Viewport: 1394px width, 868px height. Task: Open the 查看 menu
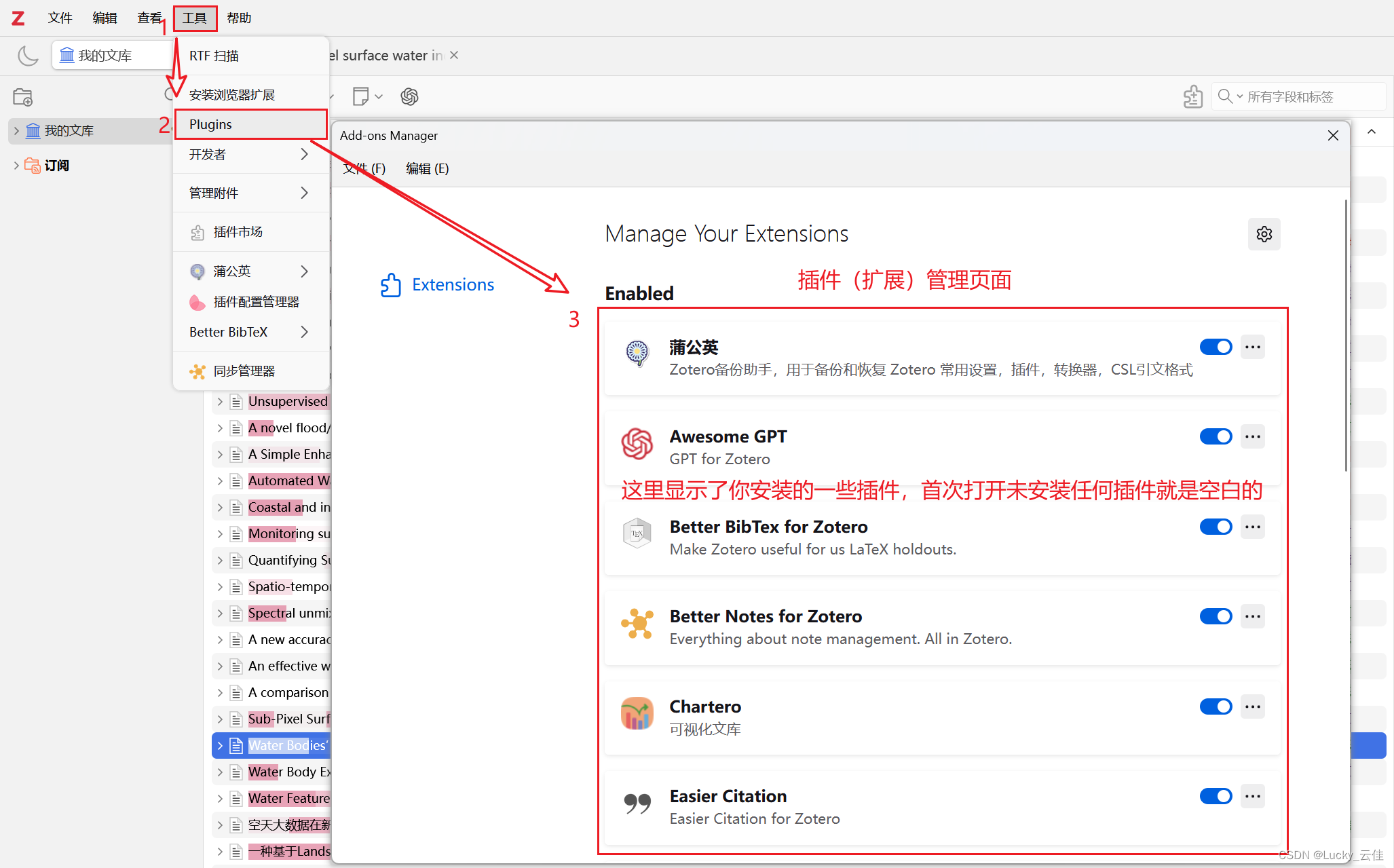point(149,18)
